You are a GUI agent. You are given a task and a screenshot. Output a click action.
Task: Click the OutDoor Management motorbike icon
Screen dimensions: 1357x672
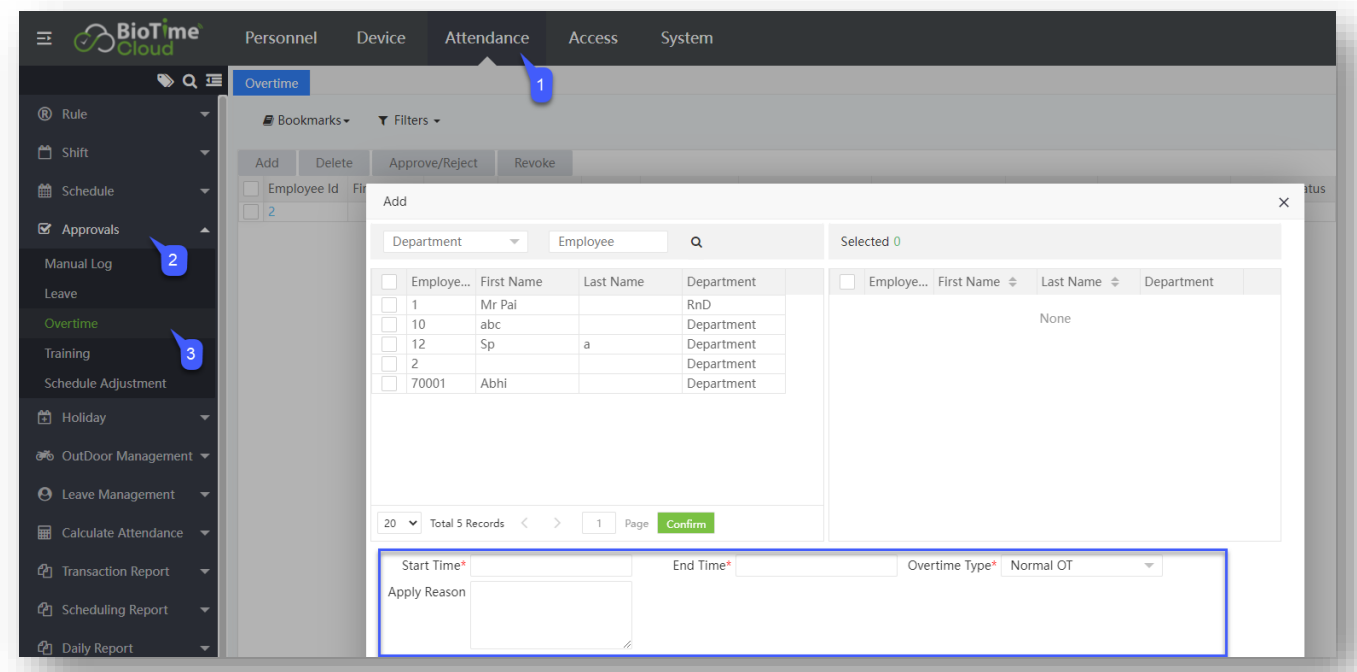pyautogui.click(x=45, y=456)
